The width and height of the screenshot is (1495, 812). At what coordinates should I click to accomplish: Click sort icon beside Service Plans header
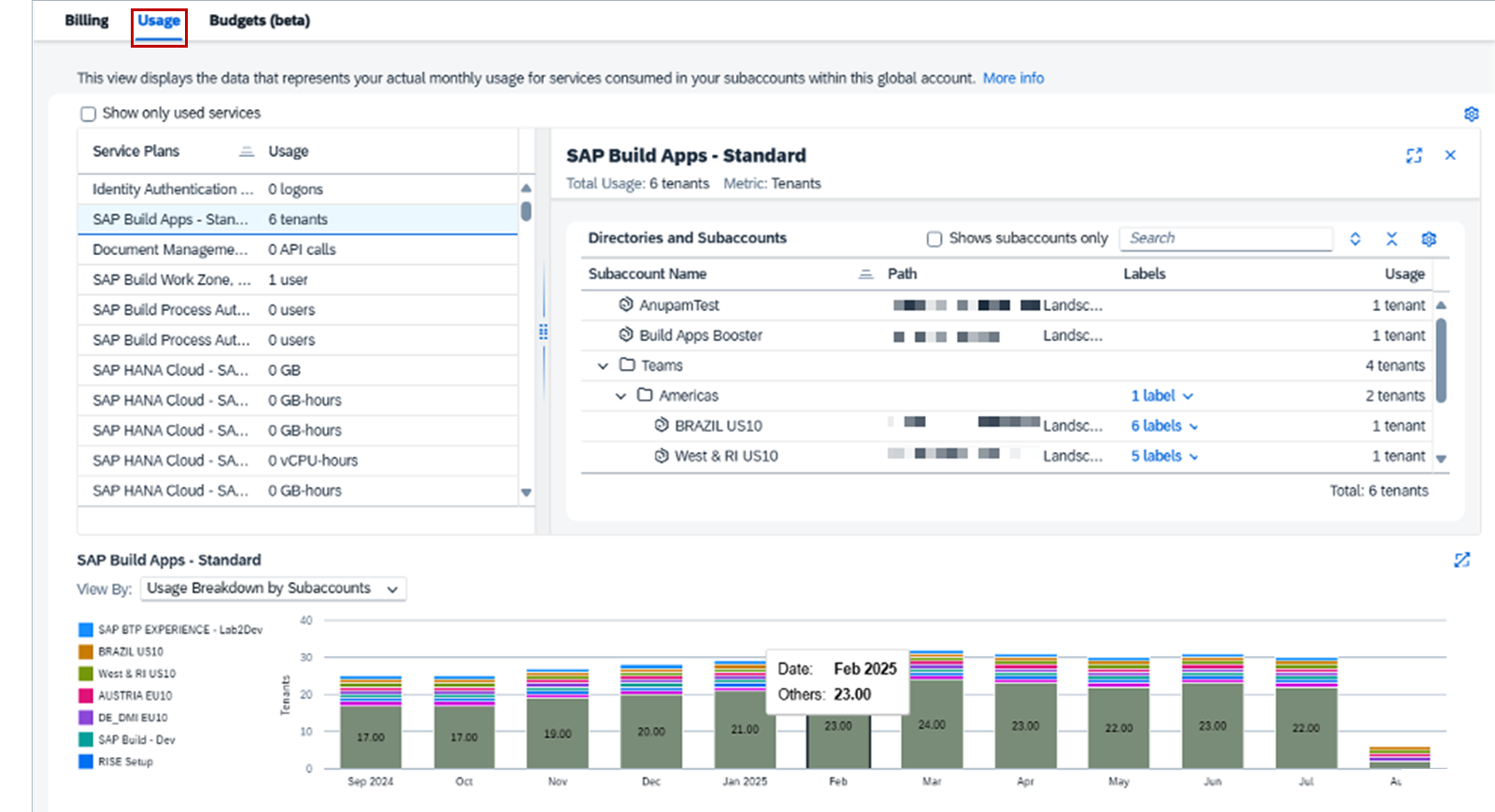point(247,151)
